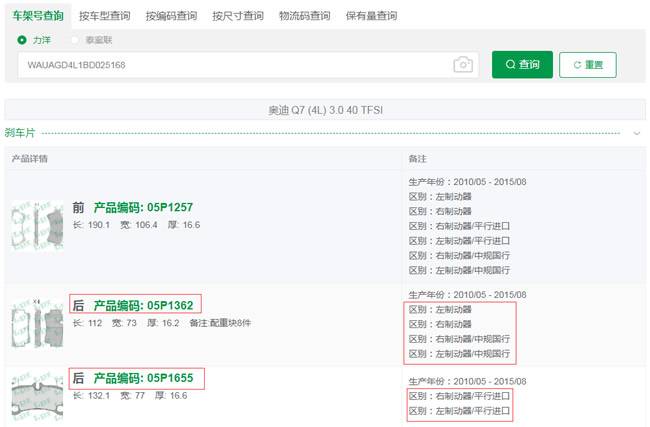Open thumbnail of brake pad 05P1257
Image resolution: width=650 pixels, height=427 pixels.
(37, 226)
